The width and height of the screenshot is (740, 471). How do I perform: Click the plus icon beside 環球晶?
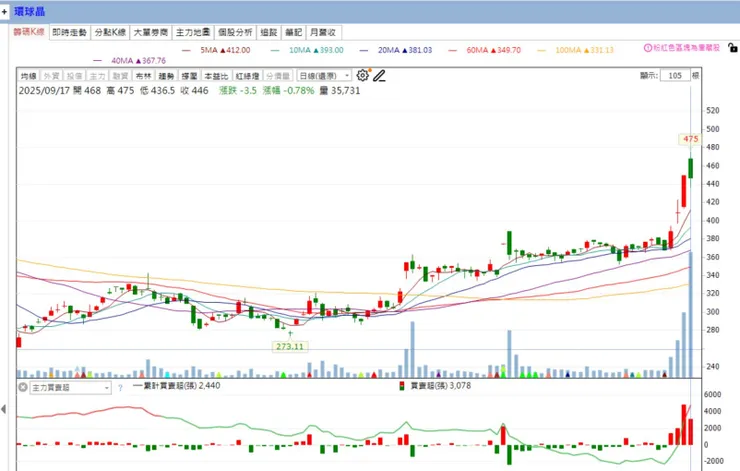4,12
